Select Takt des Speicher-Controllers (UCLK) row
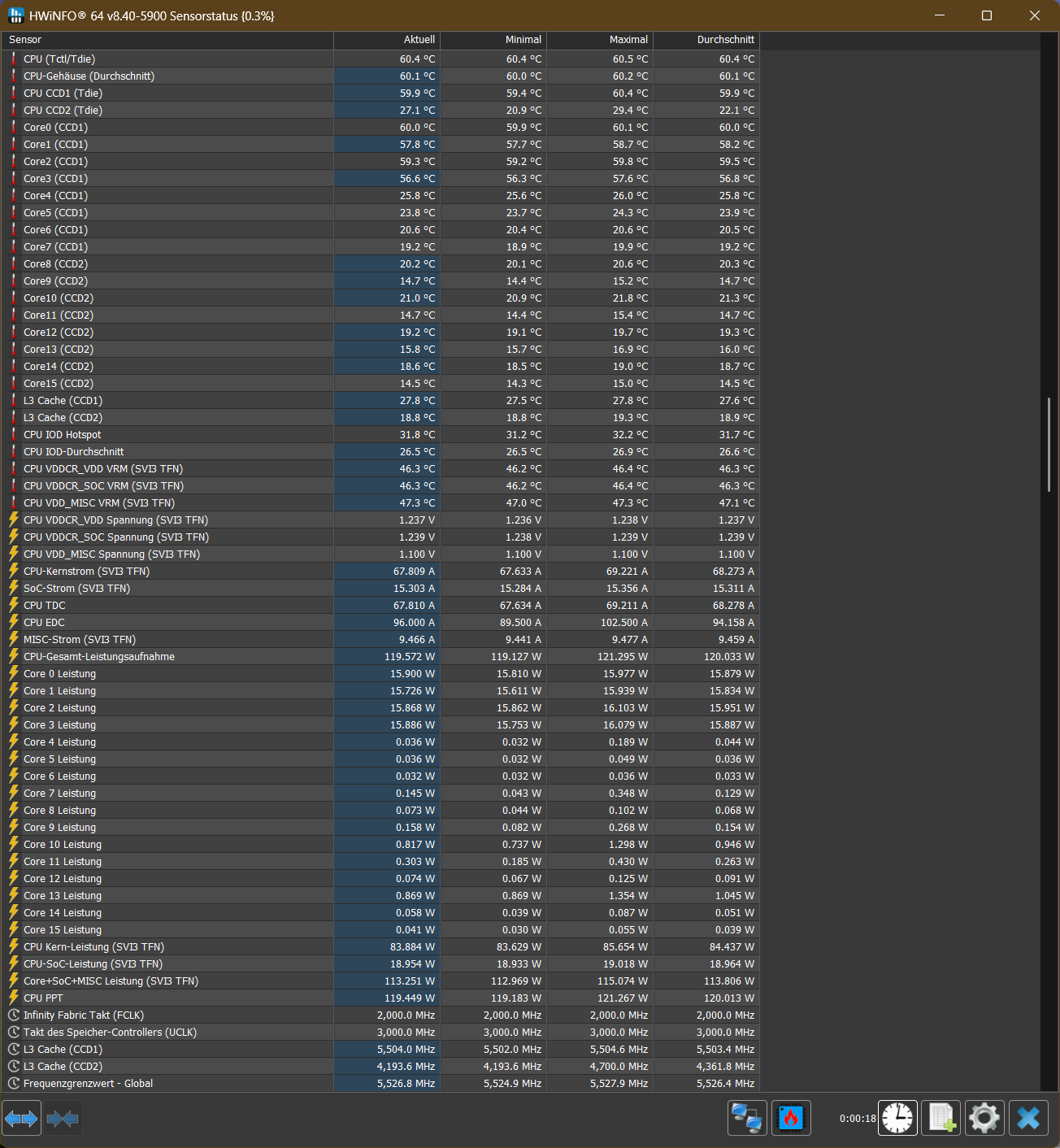Screen dimensions: 1060x1148 (381, 1033)
